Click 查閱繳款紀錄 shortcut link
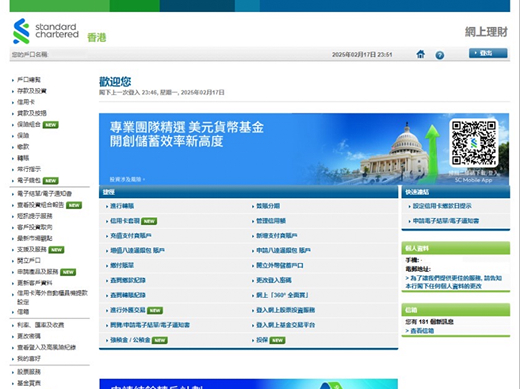Viewport: 520px width, 389px height. [x=128, y=280]
